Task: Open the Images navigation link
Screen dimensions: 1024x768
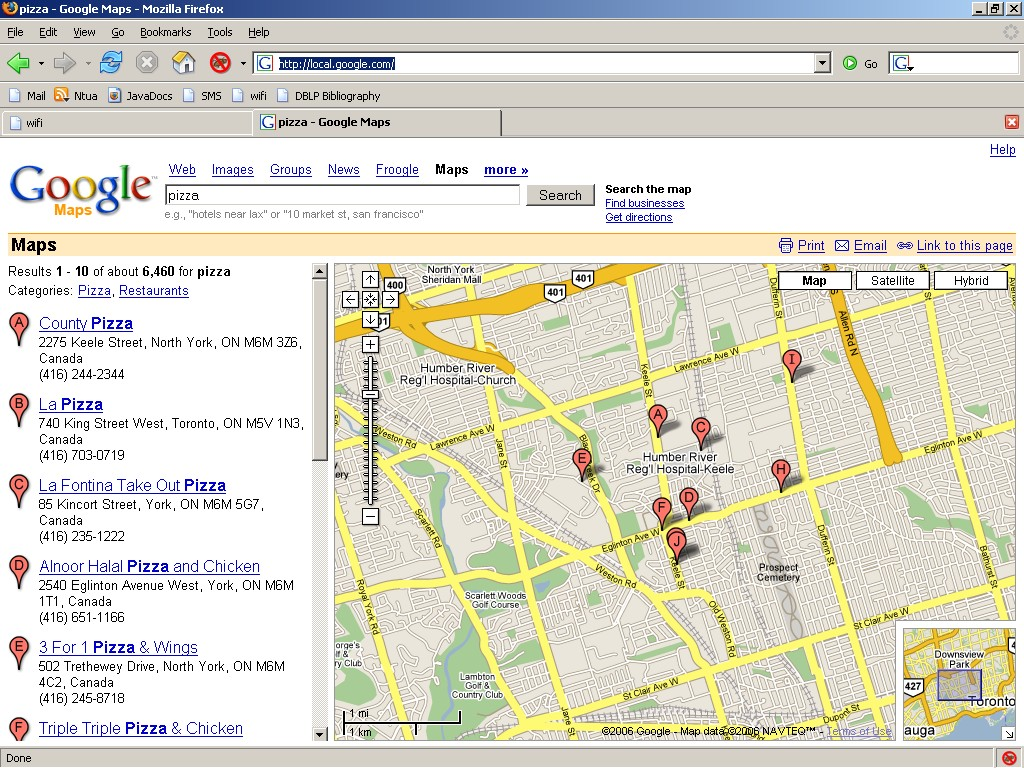Action: coord(232,170)
